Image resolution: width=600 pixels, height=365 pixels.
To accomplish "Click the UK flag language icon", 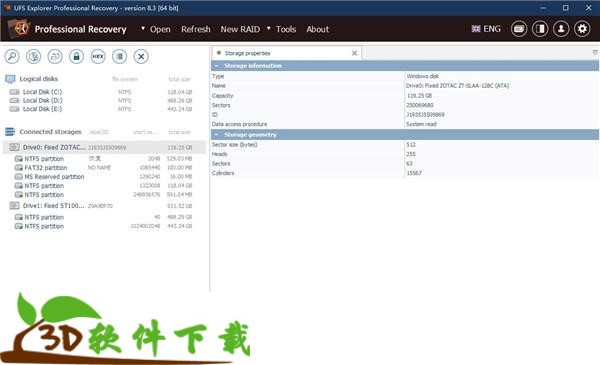I will (x=476, y=29).
